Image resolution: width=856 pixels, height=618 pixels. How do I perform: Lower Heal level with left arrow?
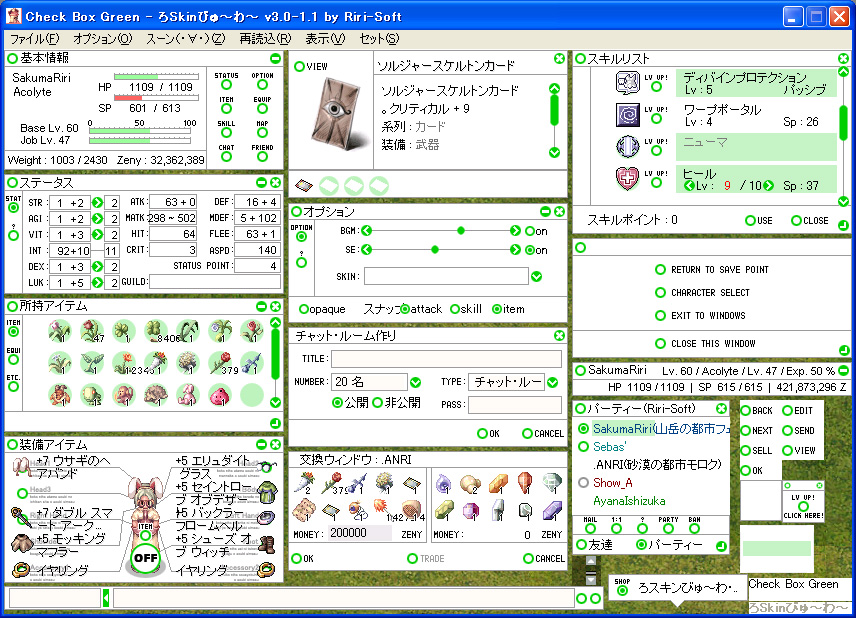(689, 186)
